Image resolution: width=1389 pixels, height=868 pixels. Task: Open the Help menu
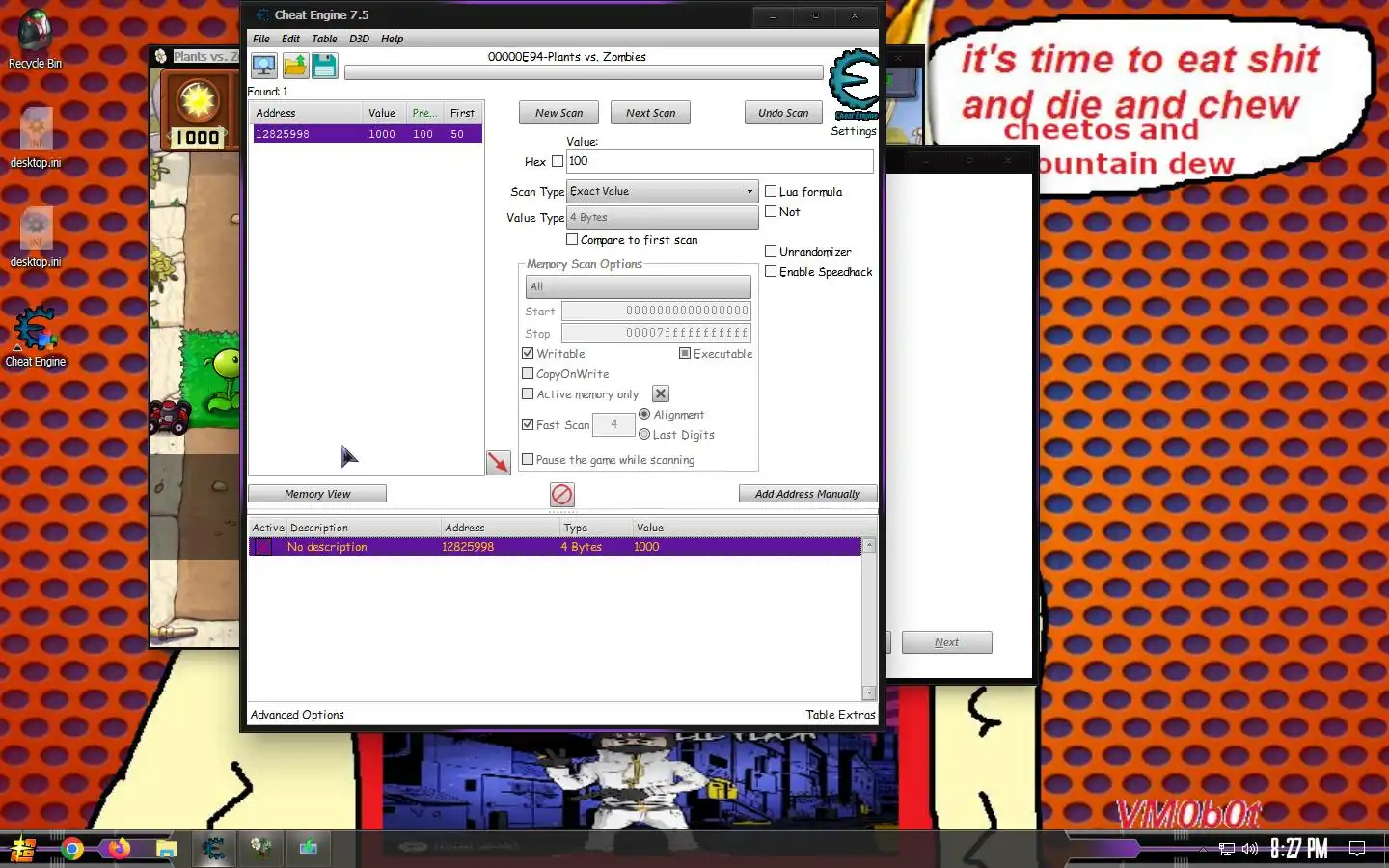click(x=392, y=39)
